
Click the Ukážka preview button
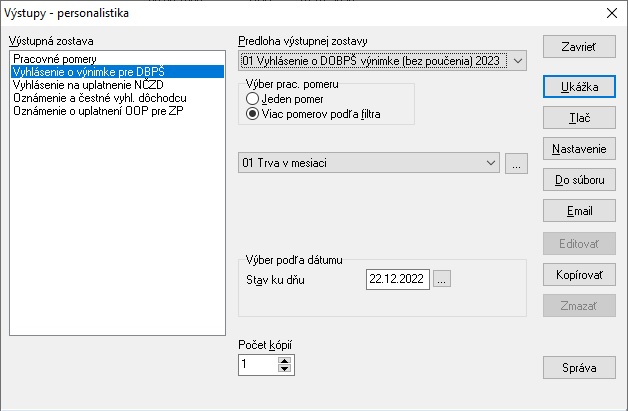(579, 87)
